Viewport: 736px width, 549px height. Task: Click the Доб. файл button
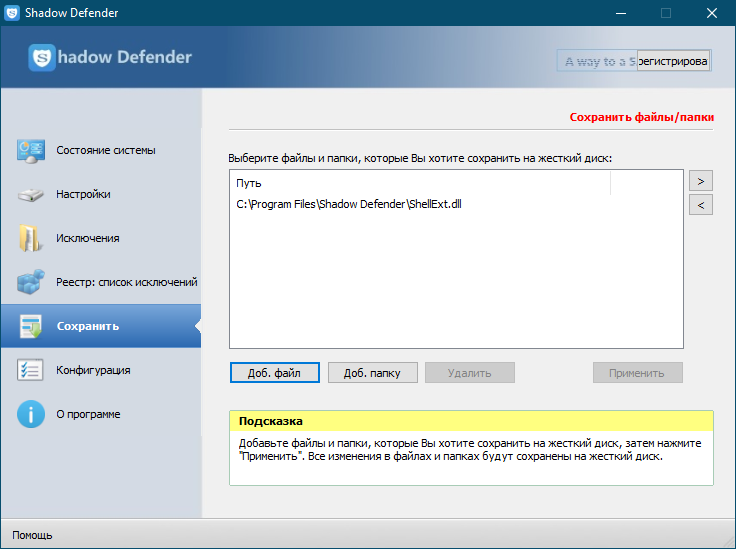tap(275, 373)
